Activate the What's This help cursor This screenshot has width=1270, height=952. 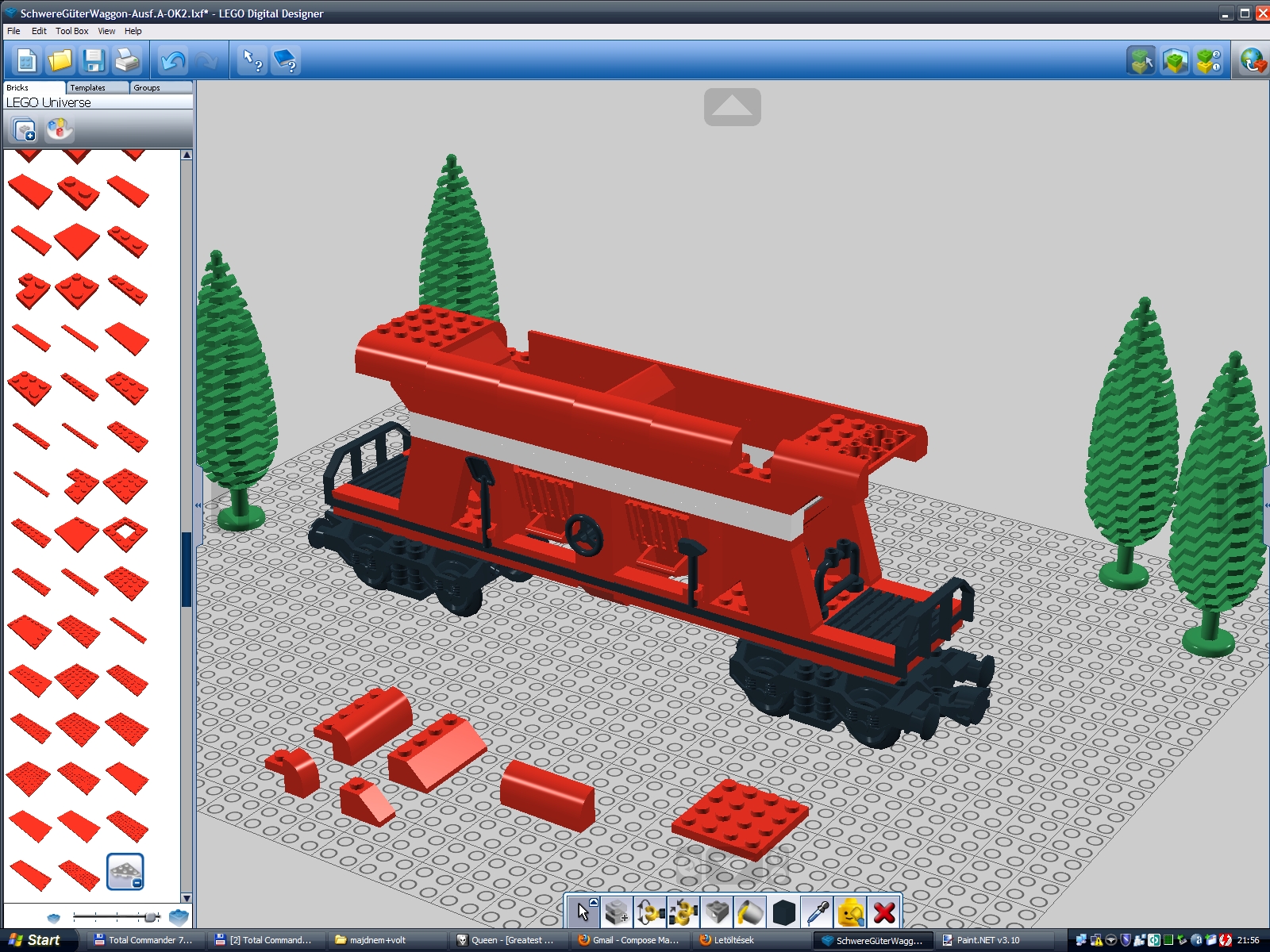[252, 60]
